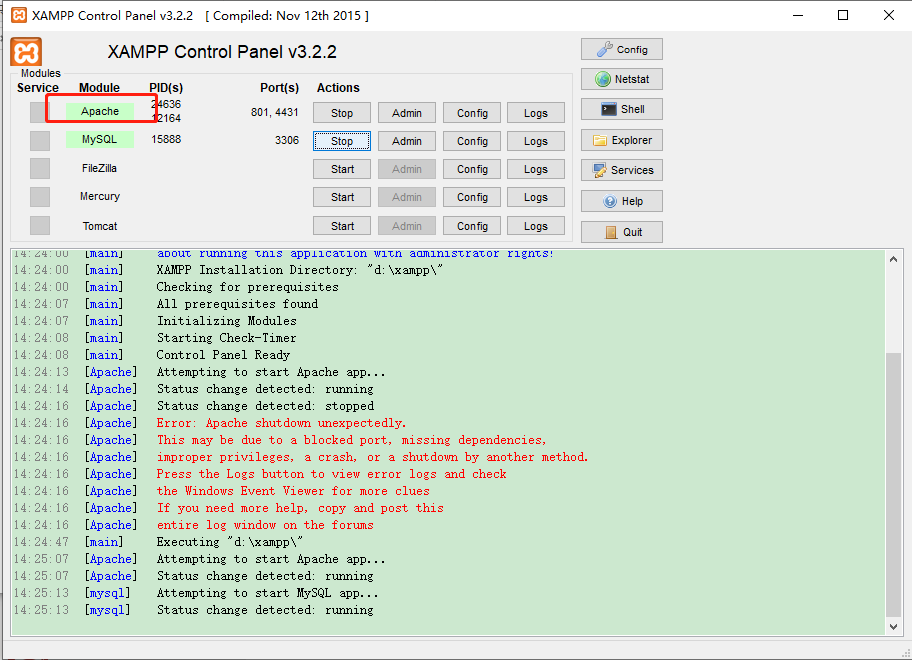Viewport: 912px width, 660px height.
Task: Click the Mercury Admin button
Action: 407,197
